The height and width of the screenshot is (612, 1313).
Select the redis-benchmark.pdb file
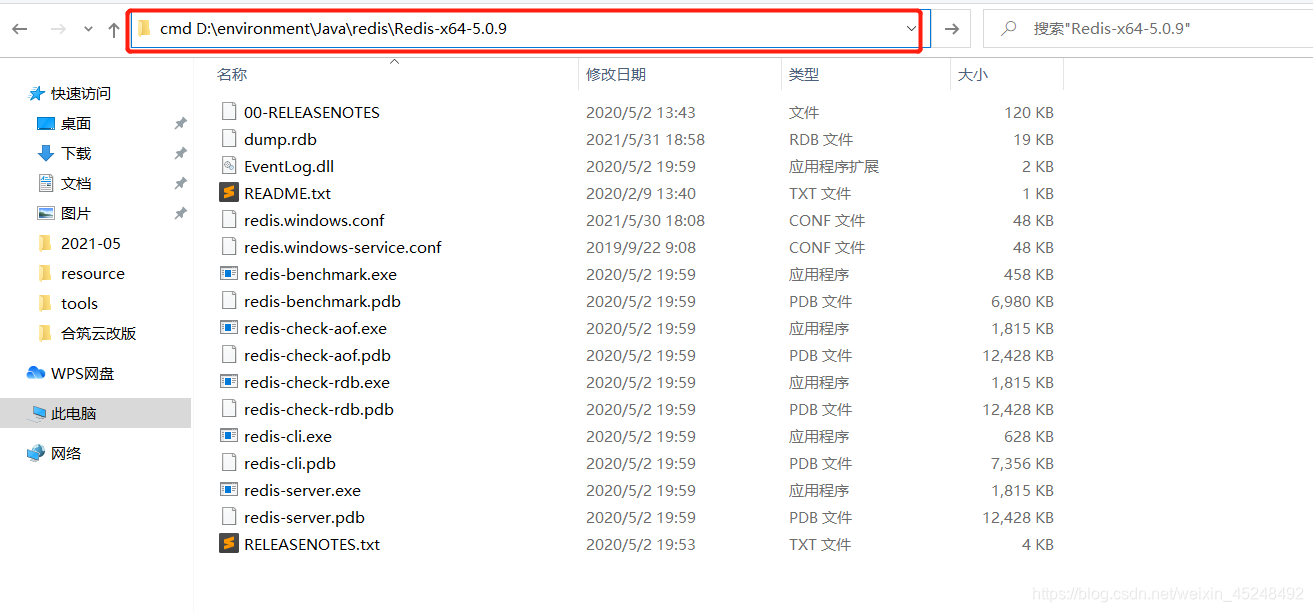tap(322, 301)
